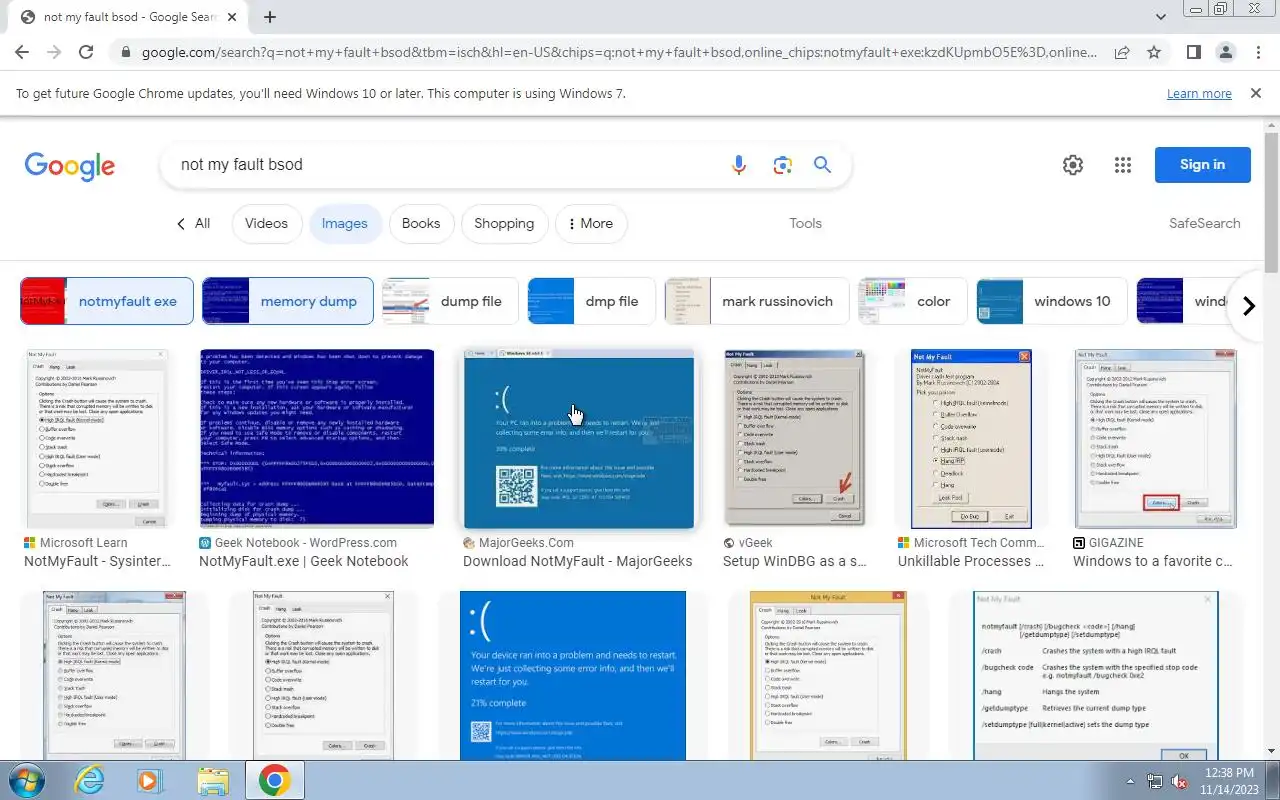Click the magnifier search icon

[822, 165]
